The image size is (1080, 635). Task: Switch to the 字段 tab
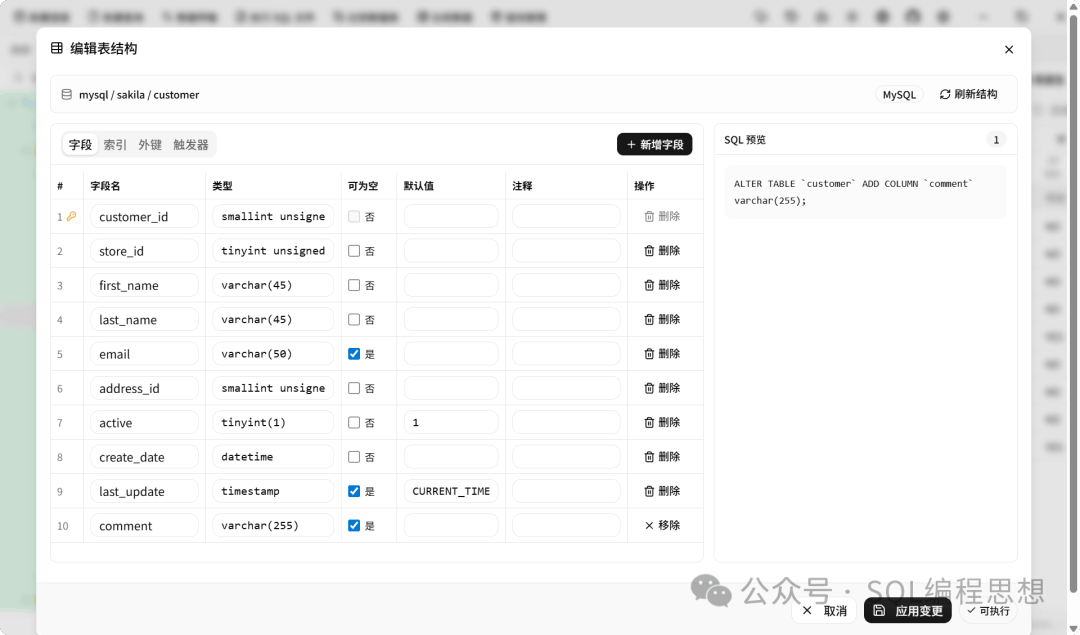80,145
